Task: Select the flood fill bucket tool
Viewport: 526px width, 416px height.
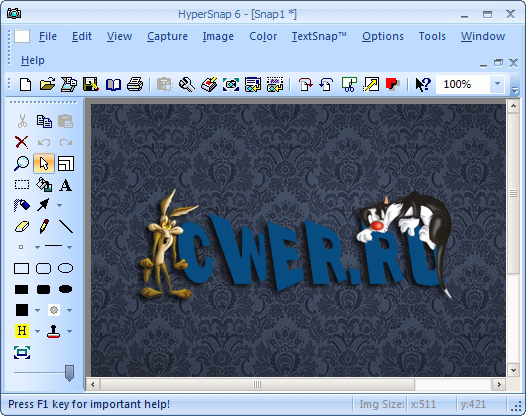Action: (x=44, y=185)
